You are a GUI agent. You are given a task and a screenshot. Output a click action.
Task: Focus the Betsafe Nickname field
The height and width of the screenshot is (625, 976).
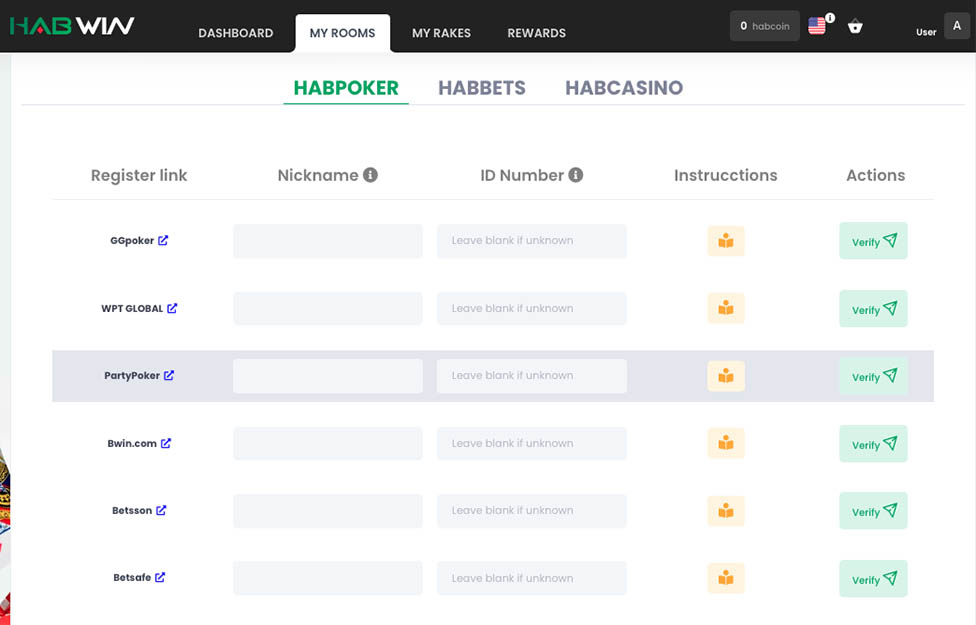pos(328,578)
